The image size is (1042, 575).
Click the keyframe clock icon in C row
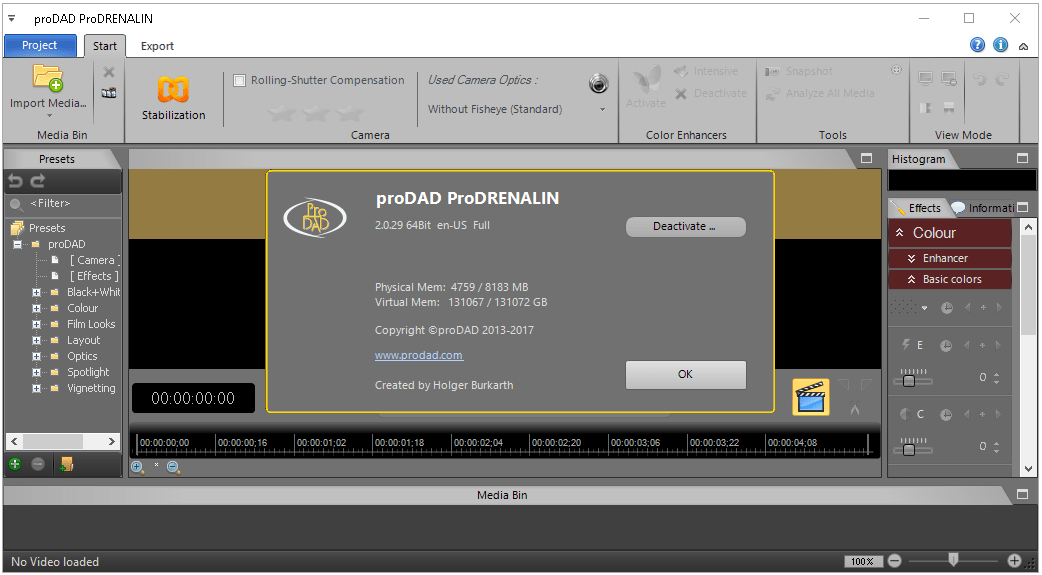(946, 415)
